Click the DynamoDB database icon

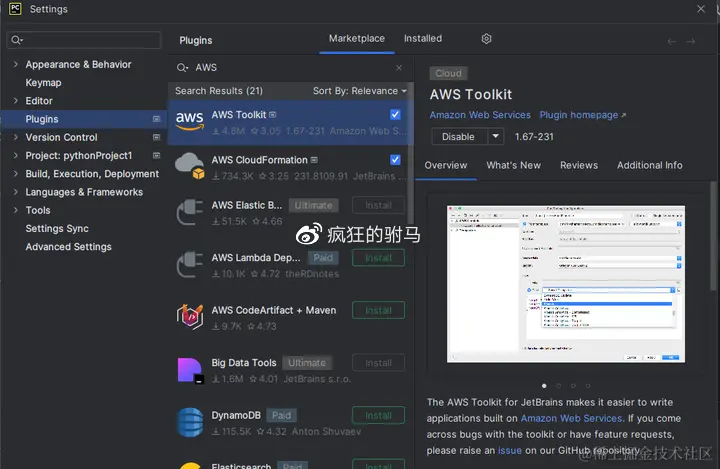(190, 422)
